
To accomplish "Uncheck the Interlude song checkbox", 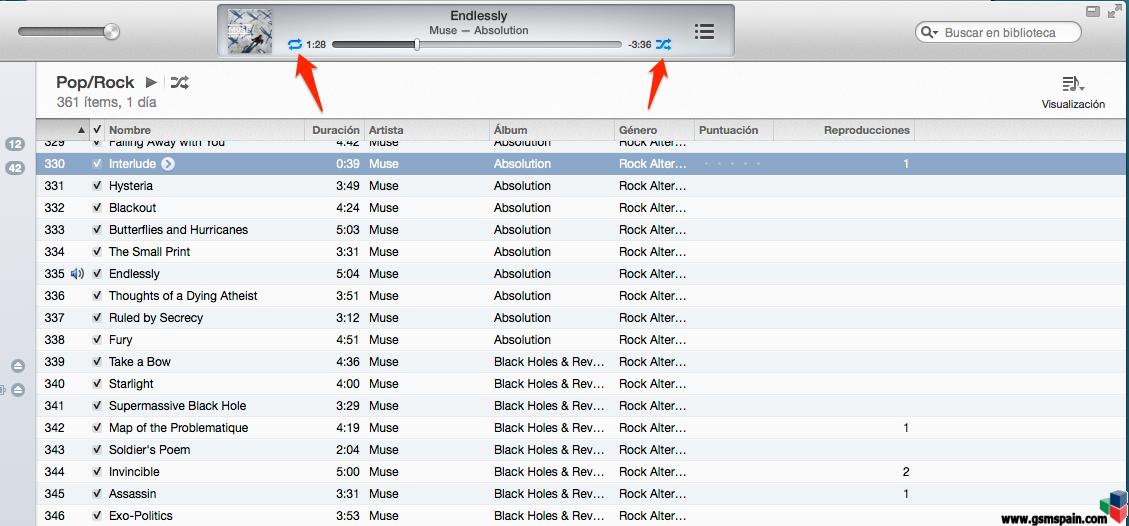I will (x=97, y=164).
